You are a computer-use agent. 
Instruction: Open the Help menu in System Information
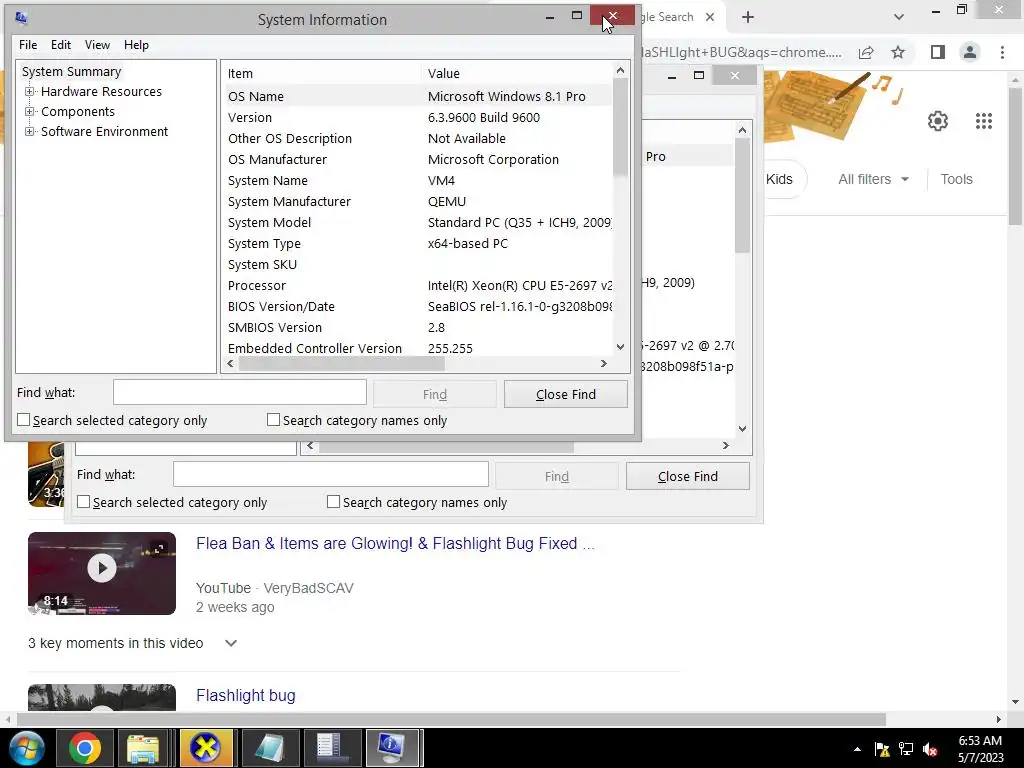[x=136, y=45]
